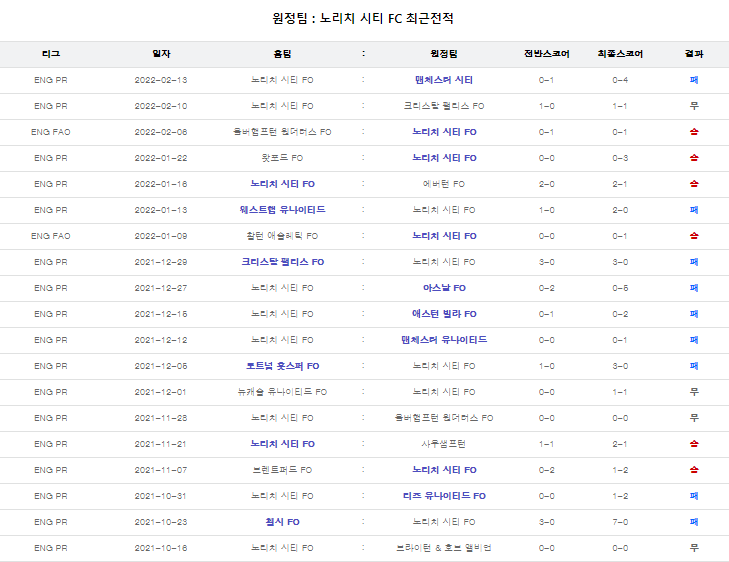729x562 pixels.
Task: Click the loss result on 2021-12-29 row
Action: [x=694, y=262]
